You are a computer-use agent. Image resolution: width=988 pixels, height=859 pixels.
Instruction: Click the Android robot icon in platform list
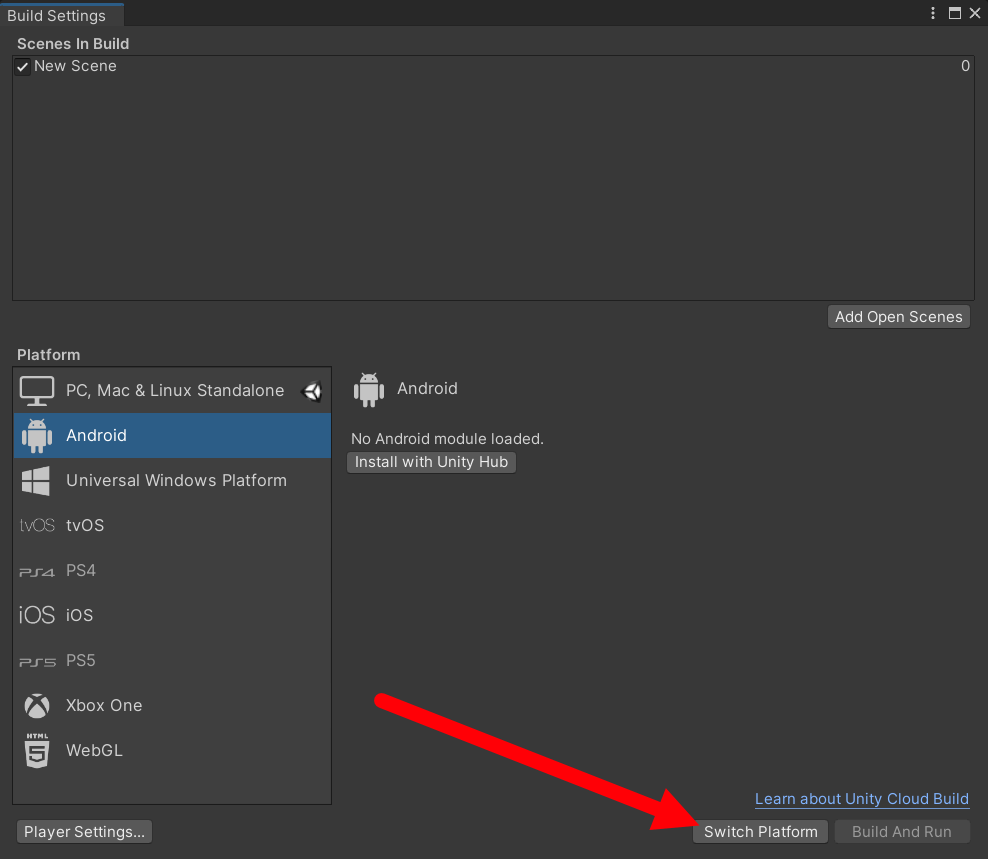point(37,435)
